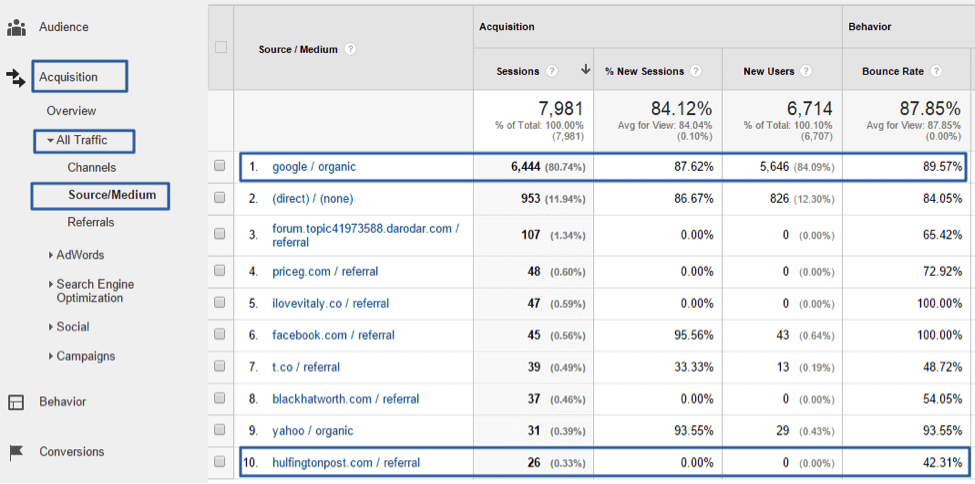975x484 pixels.
Task: Open the Behavior menu in sidebar
Action: point(62,402)
